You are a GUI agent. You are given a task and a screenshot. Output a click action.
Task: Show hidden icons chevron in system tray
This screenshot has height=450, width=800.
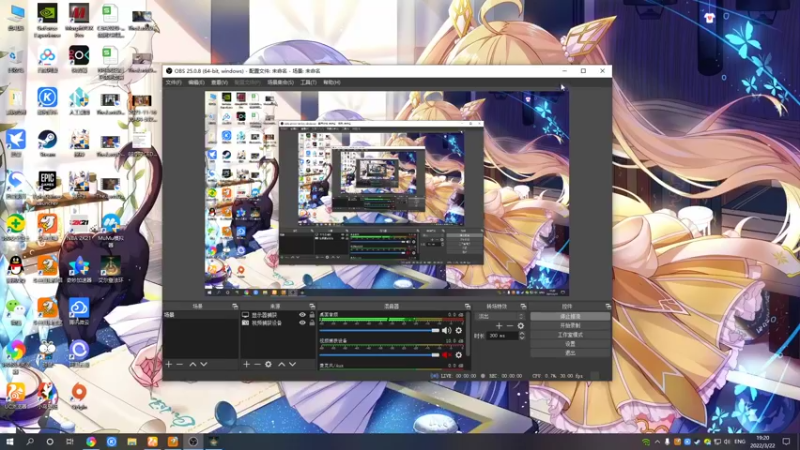(x=657, y=441)
